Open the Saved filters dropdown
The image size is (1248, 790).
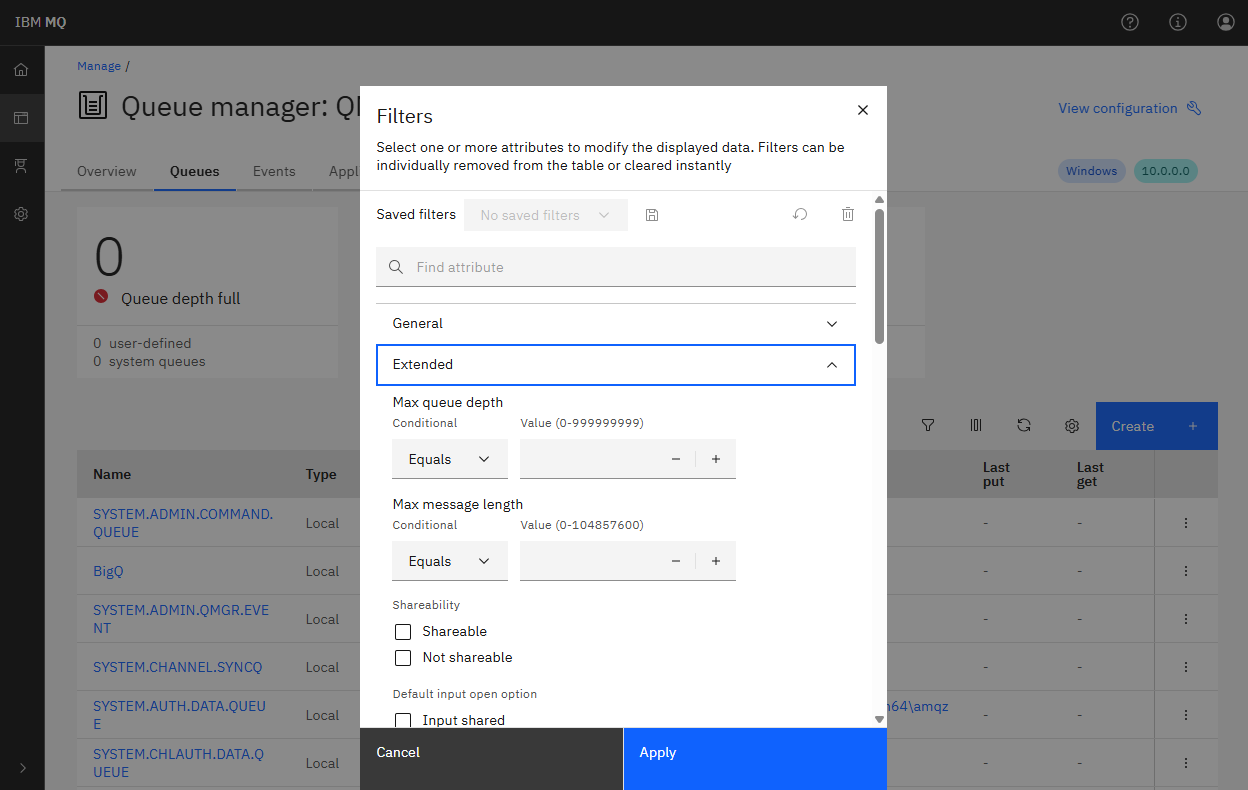point(546,215)
